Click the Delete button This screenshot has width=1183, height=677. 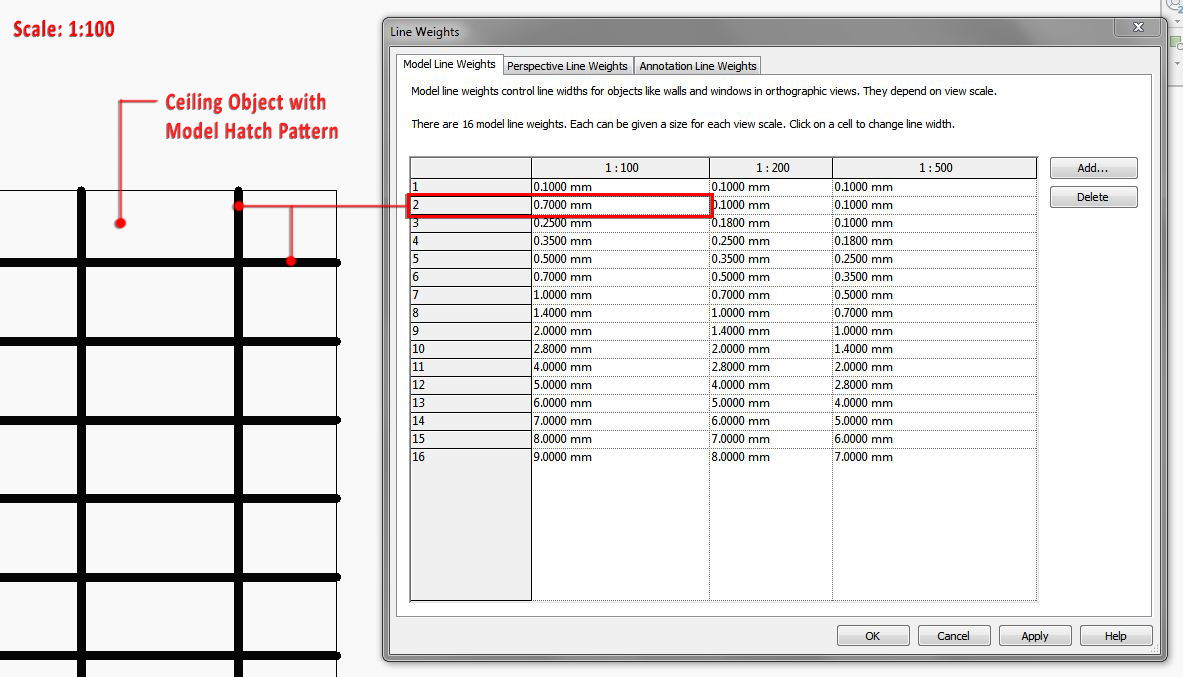point(1093,197)
